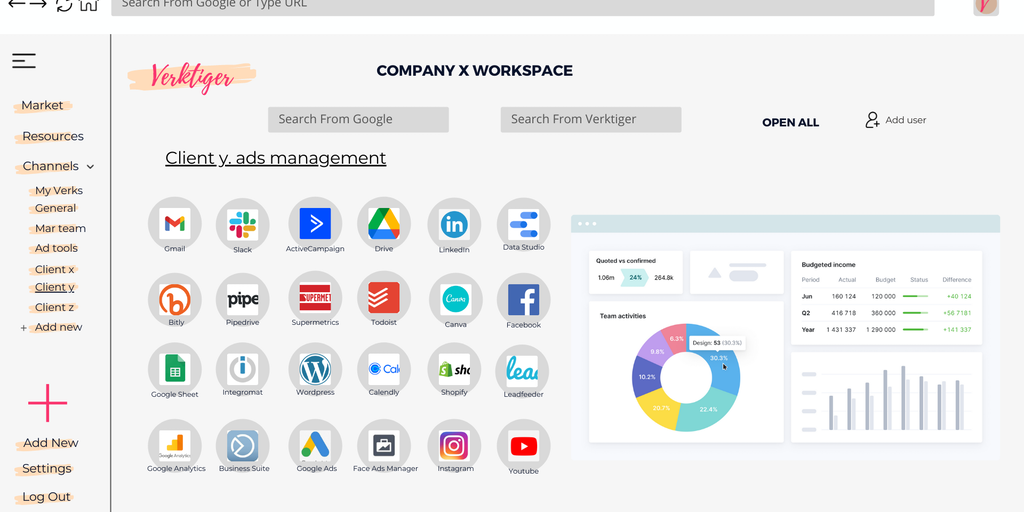Viewport: 1024px width, 512px height.
Task: Open the Google Ads icon
Action: tap(315, 446)
